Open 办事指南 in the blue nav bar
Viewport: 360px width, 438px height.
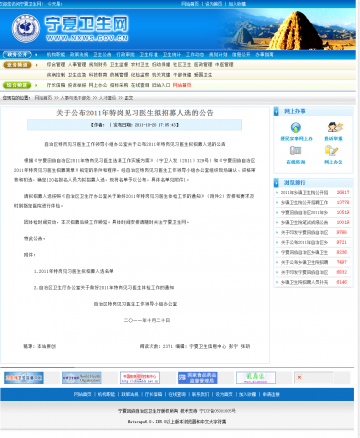pos(264,54)
